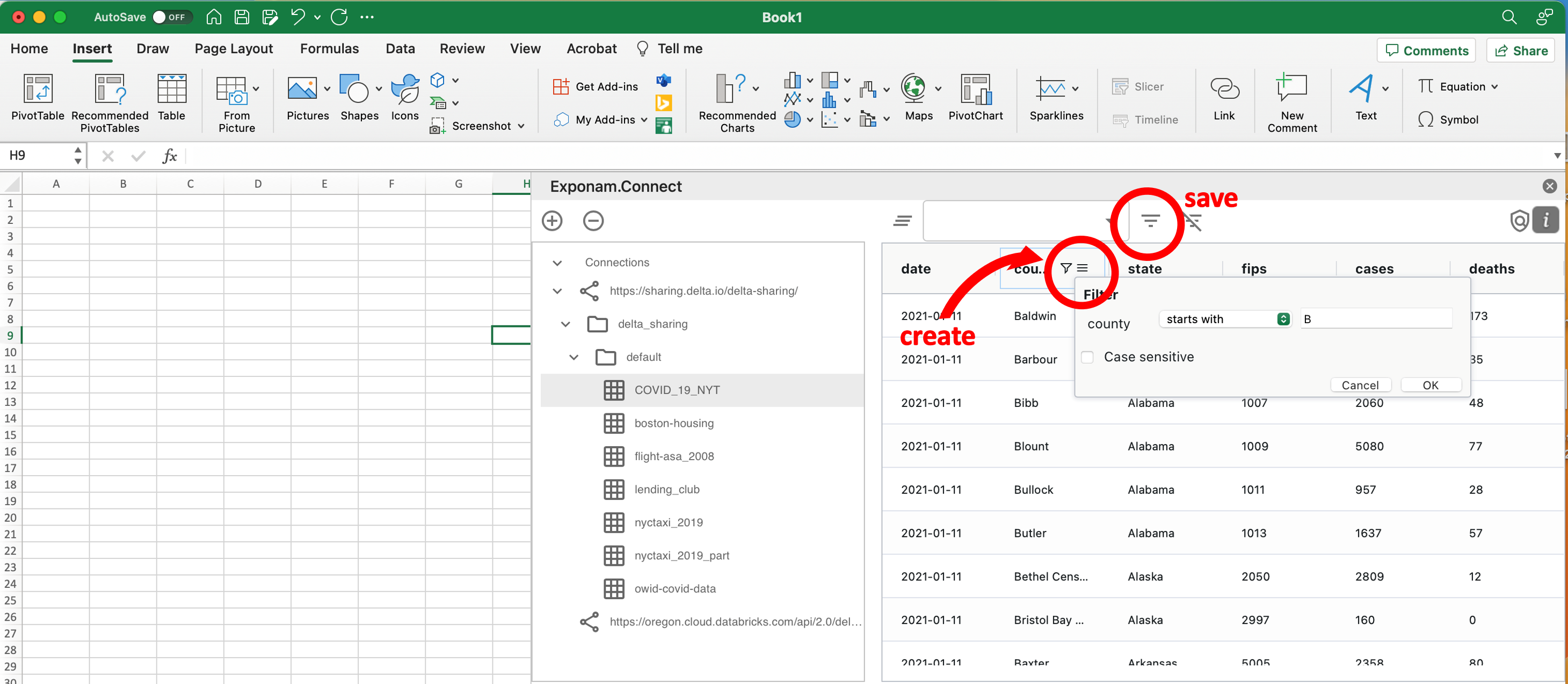Screen dimensions: 1568x684
Task: Select the boston-housing table
Action: click(x=673, y=423)
